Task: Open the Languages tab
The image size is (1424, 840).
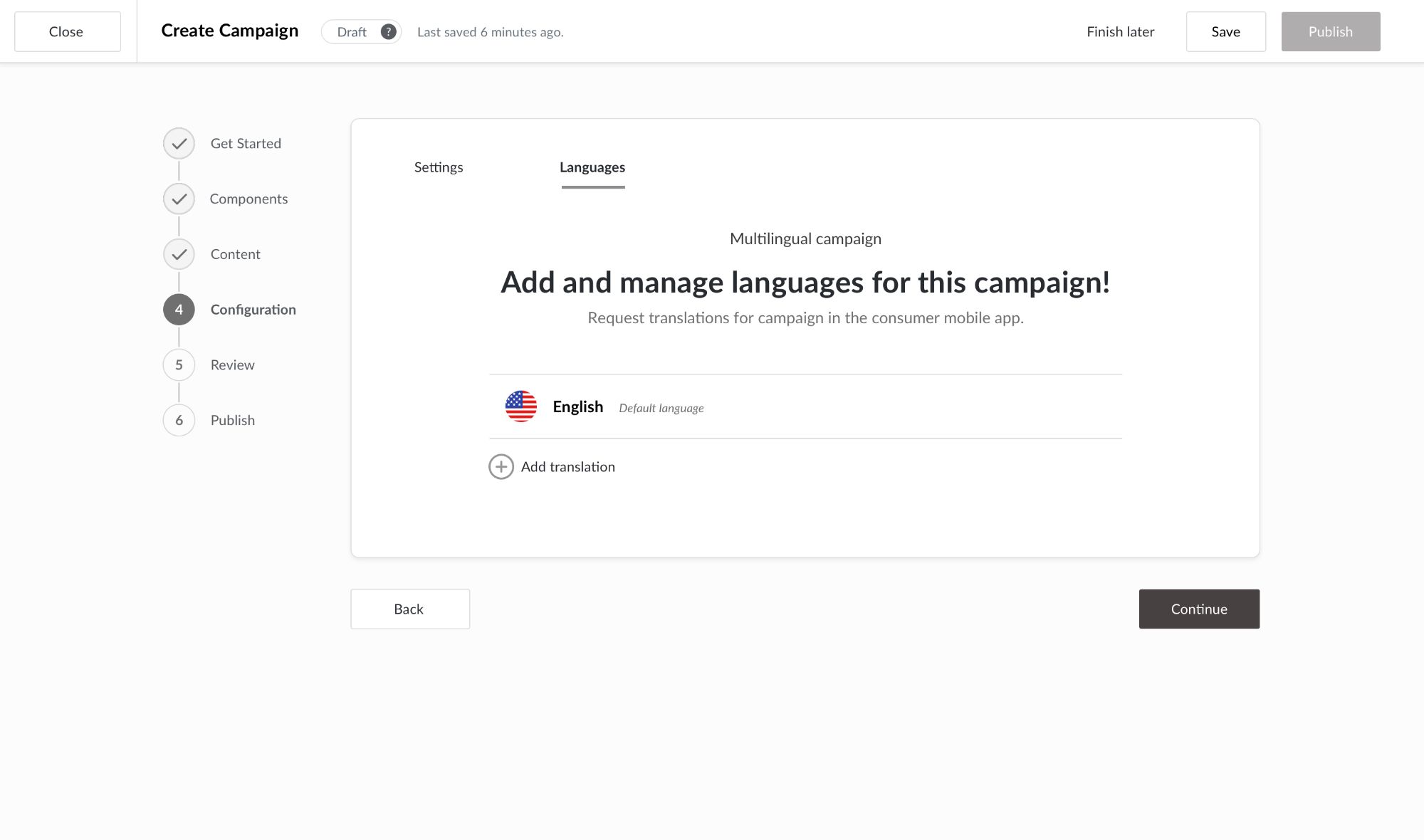Action: pos(592,167)
